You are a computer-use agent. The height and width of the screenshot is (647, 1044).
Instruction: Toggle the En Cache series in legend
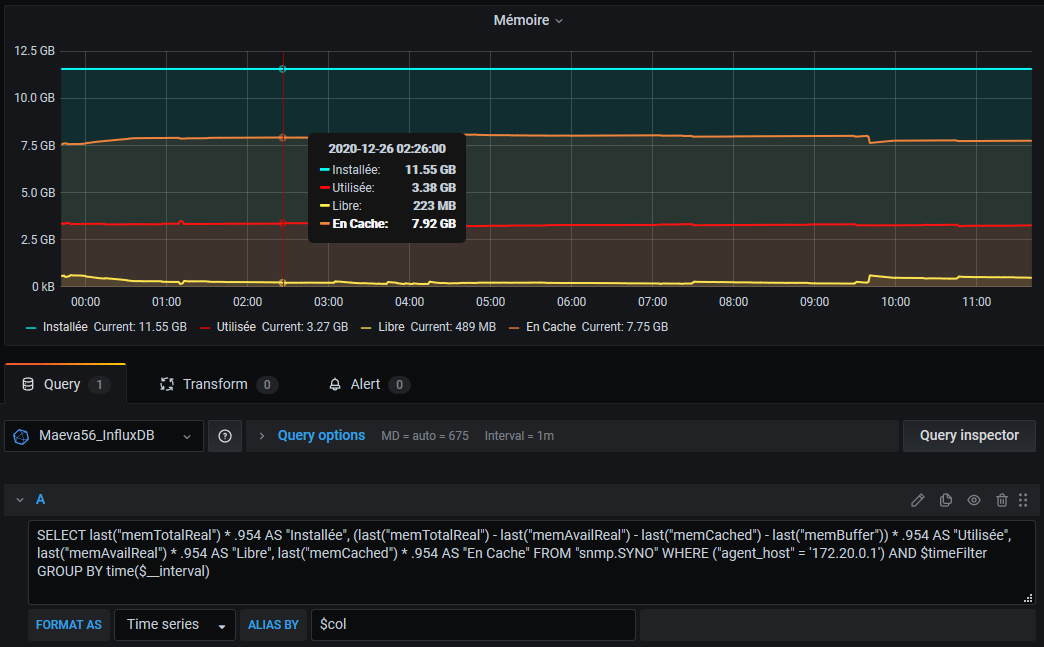tap(552, 327)
